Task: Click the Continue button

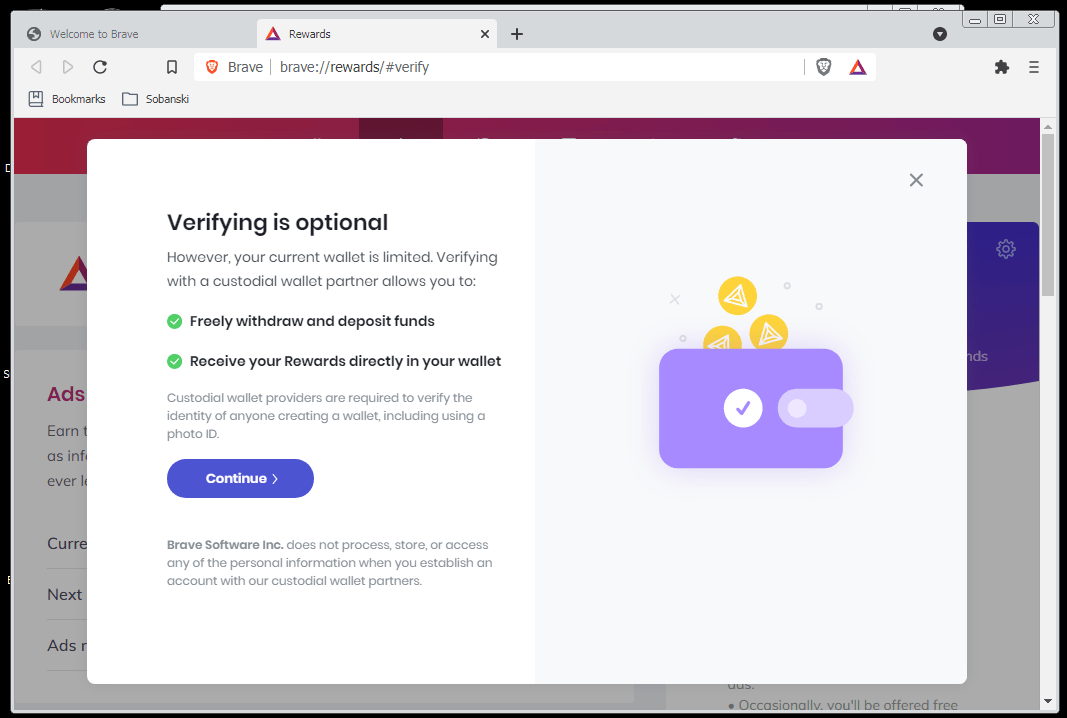Action: pyautogui.click(x=240, y=478)
